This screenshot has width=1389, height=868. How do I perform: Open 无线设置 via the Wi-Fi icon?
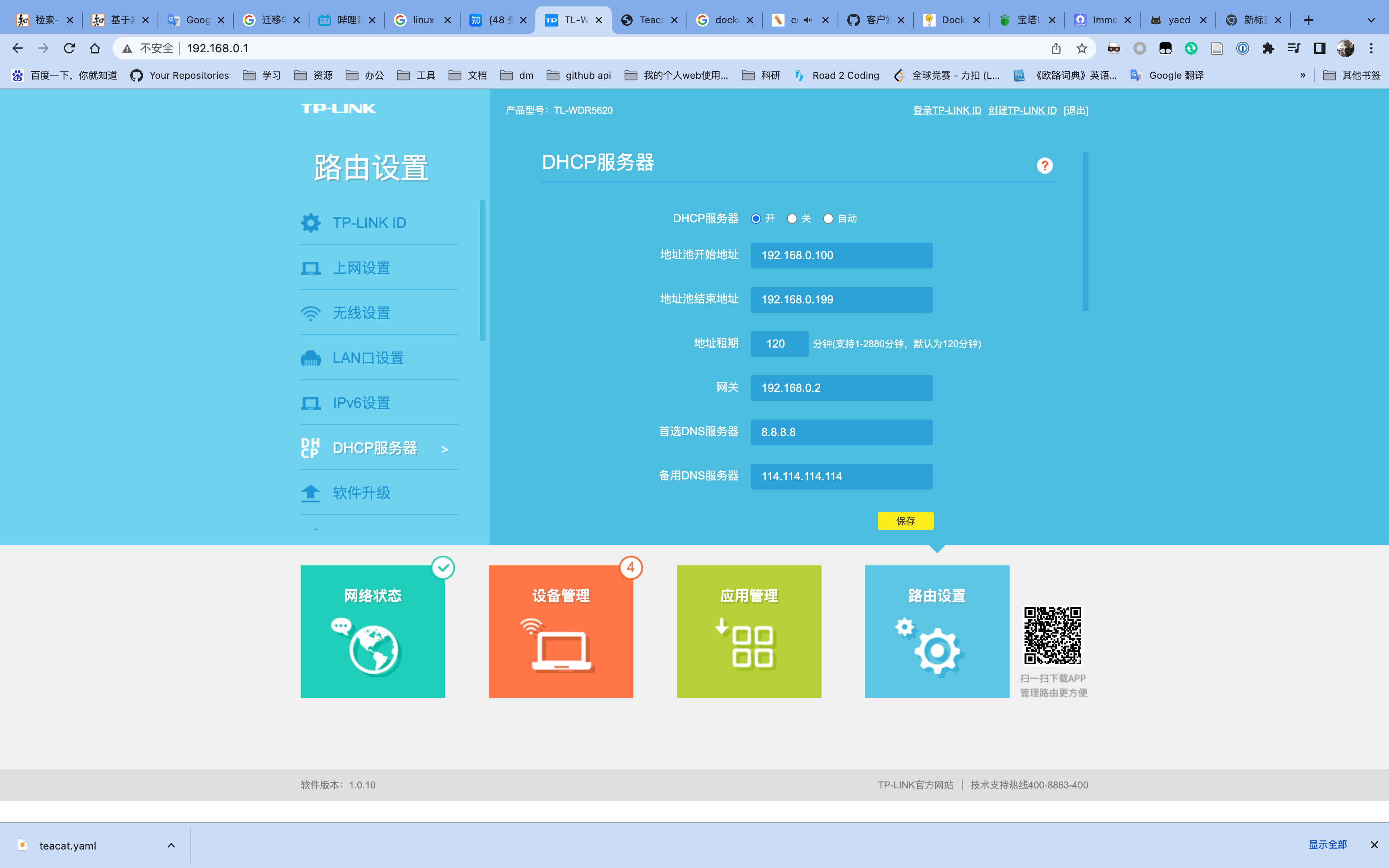coord(311,313)
